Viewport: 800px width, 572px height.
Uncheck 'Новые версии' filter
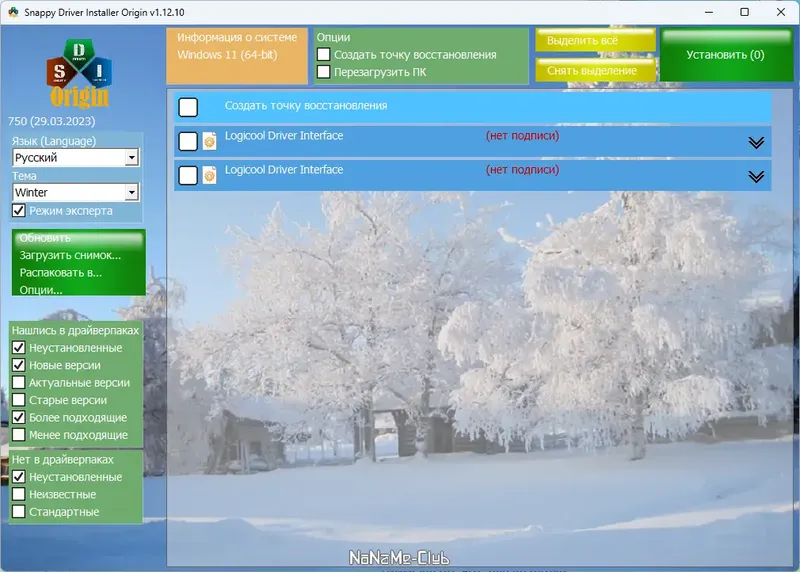click(x=19, y=365)
